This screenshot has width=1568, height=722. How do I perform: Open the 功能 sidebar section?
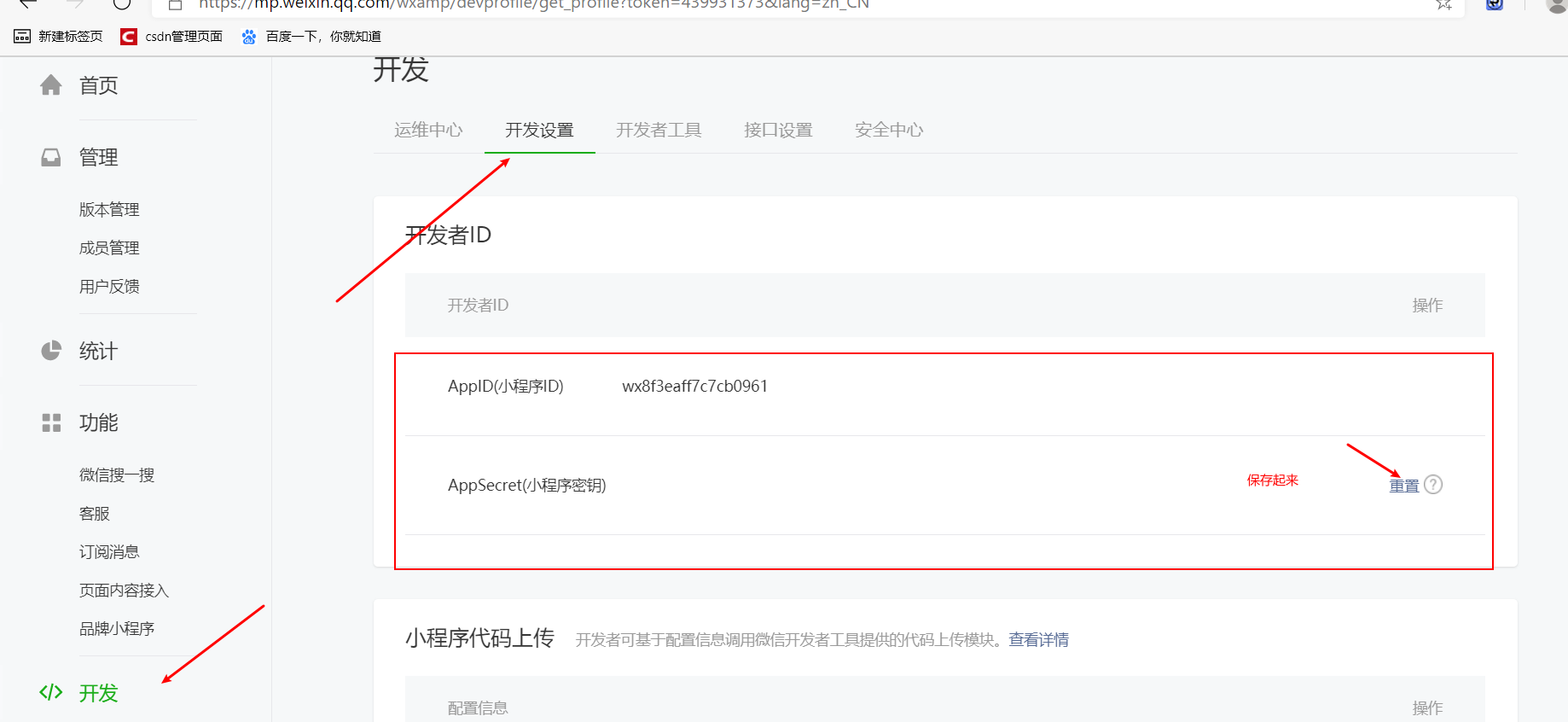[x=99, y=422]
